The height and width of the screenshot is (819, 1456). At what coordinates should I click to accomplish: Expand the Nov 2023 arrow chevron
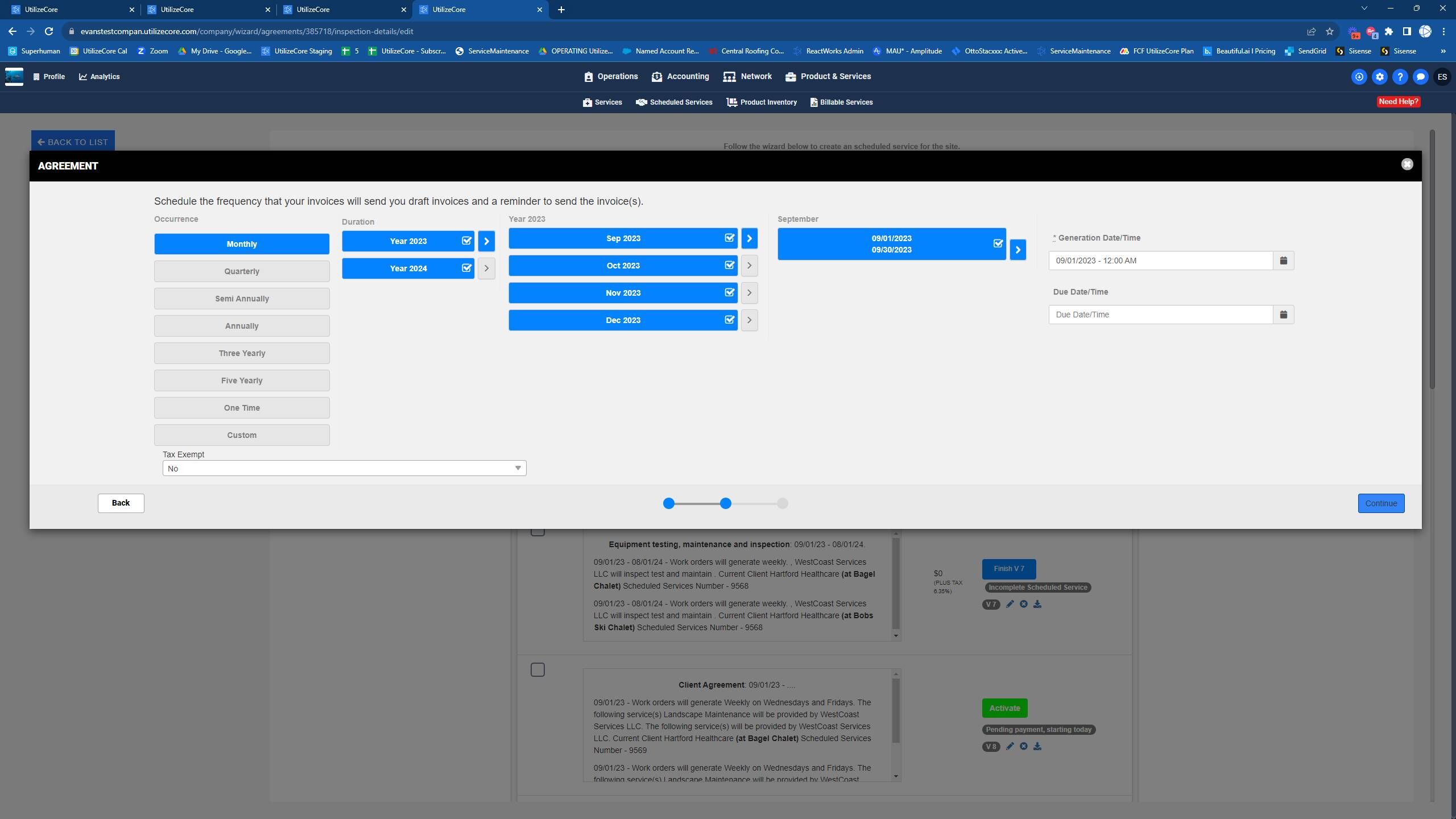pyautogui.click(x=749, y=293)
